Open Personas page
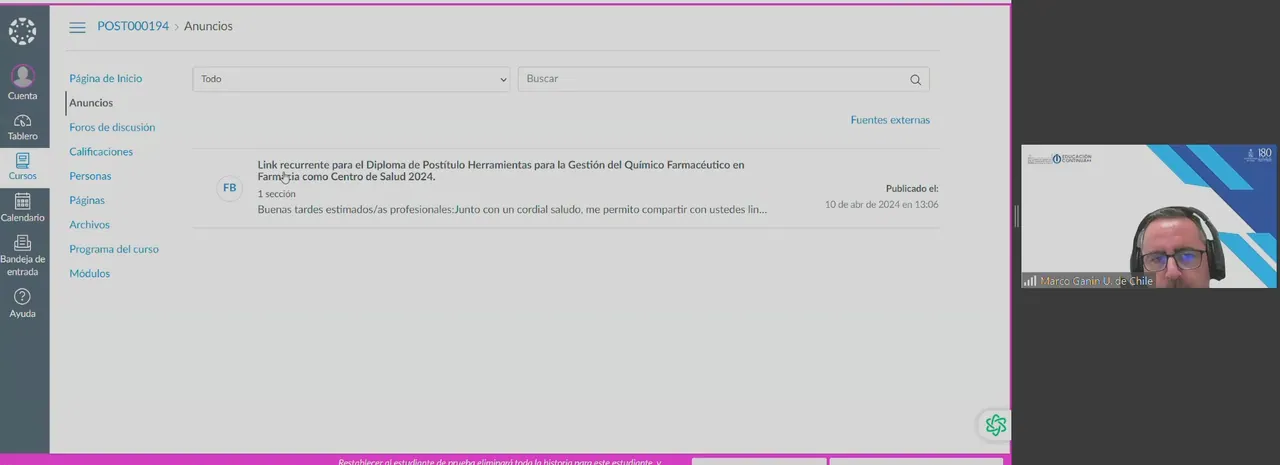This screenshot has width=1280, height=465. click(x=90, y=176)
